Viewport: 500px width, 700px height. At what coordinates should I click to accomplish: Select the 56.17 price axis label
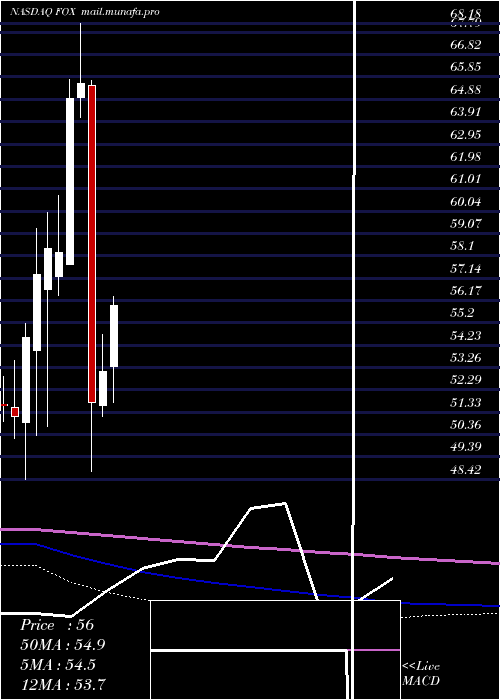pos(466,291)
